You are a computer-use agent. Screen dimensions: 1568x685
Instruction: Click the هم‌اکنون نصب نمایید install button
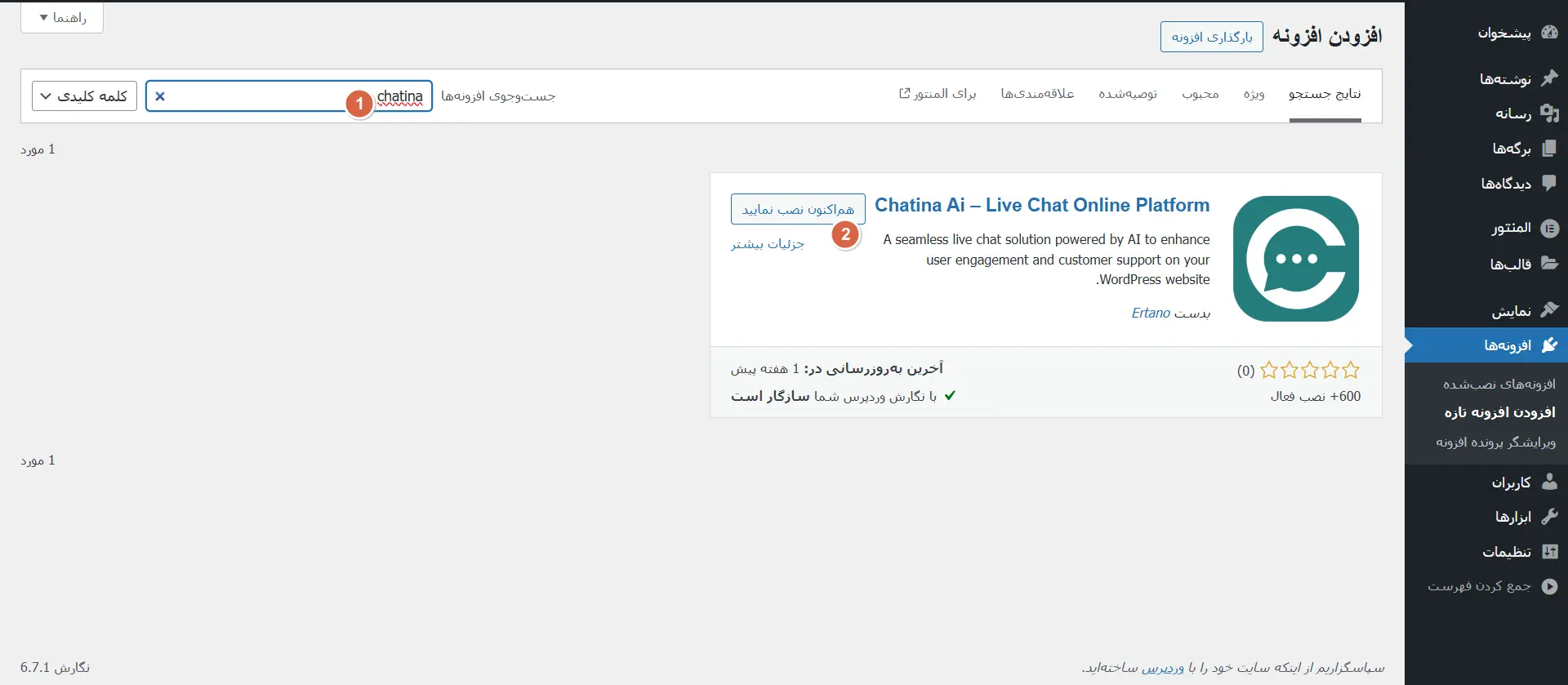(x=798, y=209)
